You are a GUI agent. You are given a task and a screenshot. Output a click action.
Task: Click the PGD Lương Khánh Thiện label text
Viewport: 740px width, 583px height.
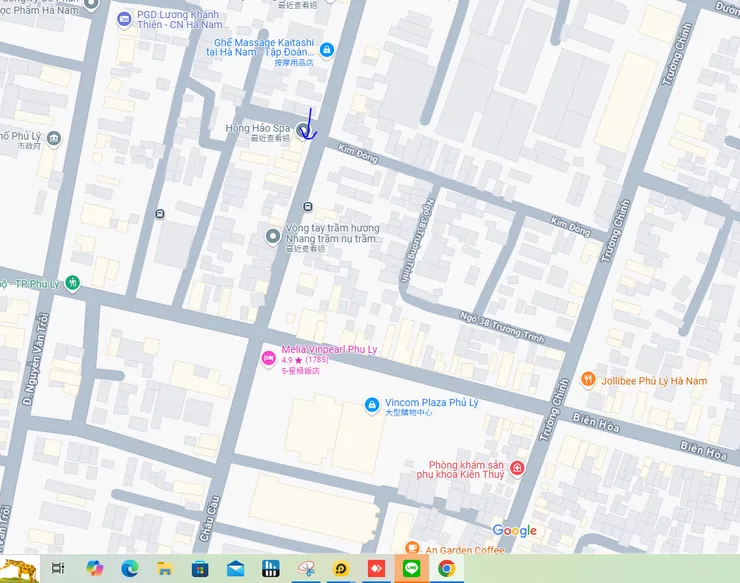pos(183,19)
